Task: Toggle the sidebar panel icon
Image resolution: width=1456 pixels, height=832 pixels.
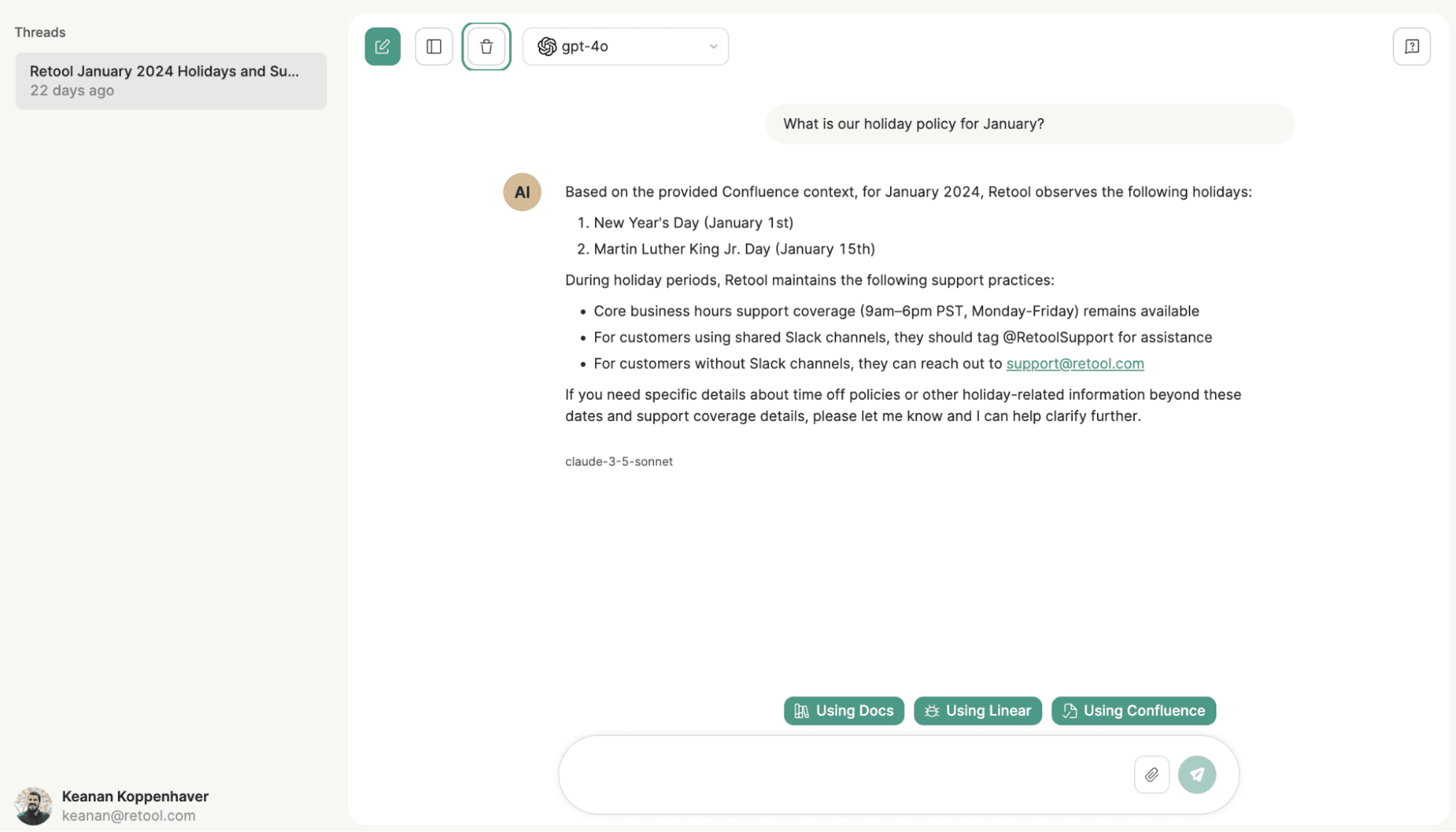Action: coord(434,47)
